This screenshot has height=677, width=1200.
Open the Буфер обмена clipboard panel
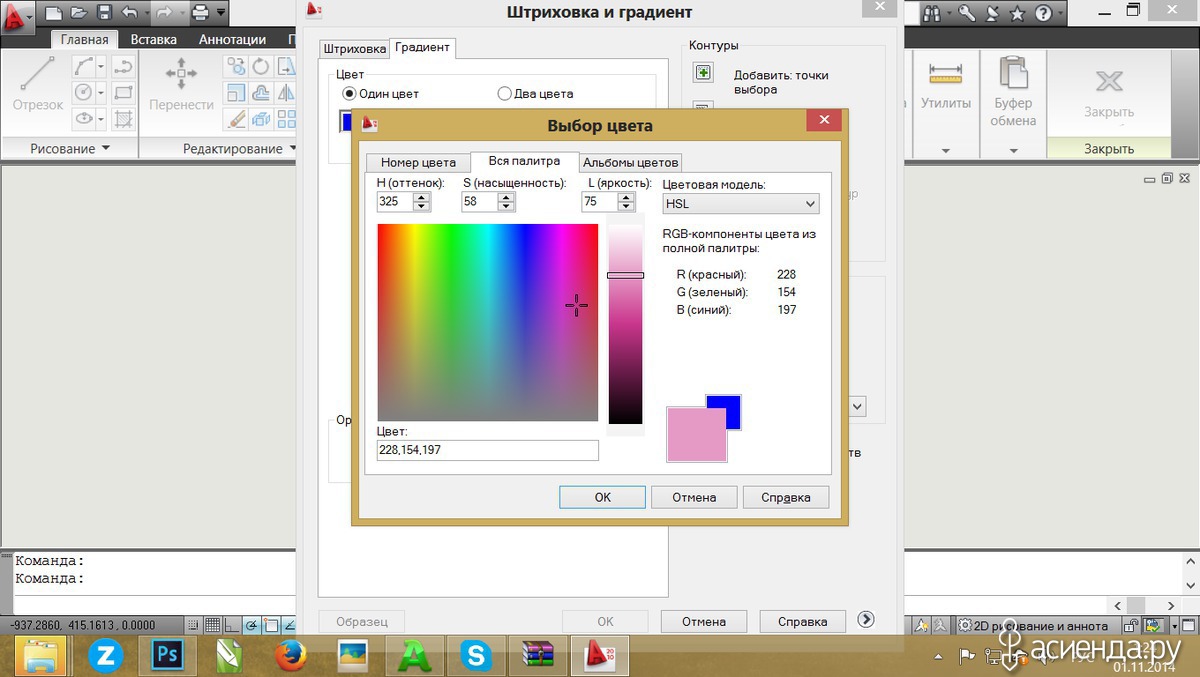1013,92
